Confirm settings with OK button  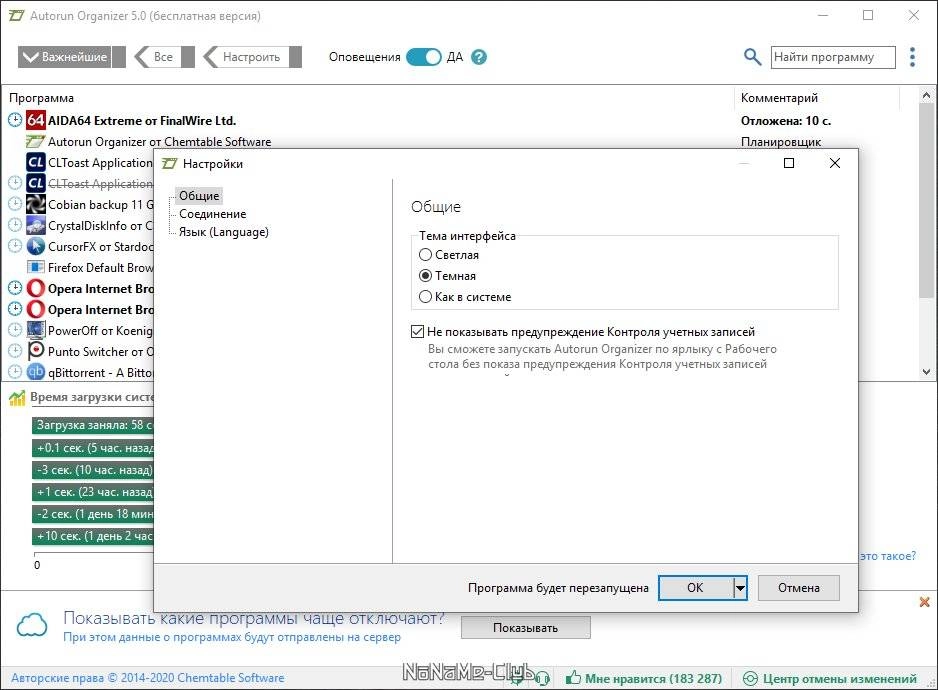[696, 588]
